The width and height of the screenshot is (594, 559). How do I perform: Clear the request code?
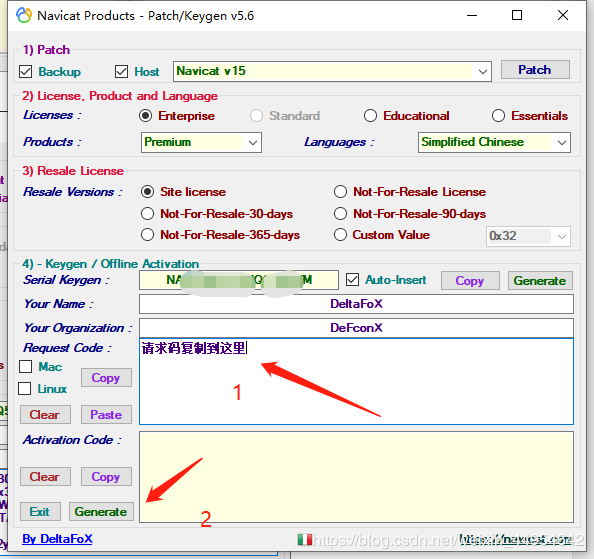pos(45,415)
